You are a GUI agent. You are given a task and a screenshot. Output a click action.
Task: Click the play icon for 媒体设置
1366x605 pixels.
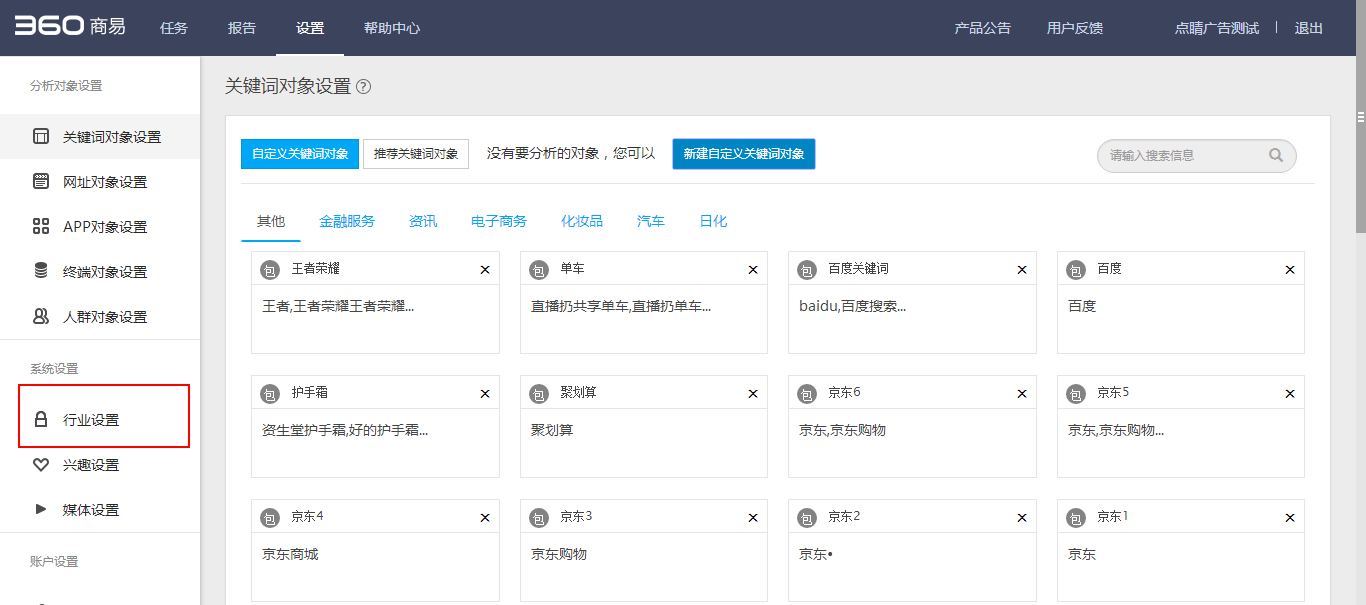(x=41, y=509)
